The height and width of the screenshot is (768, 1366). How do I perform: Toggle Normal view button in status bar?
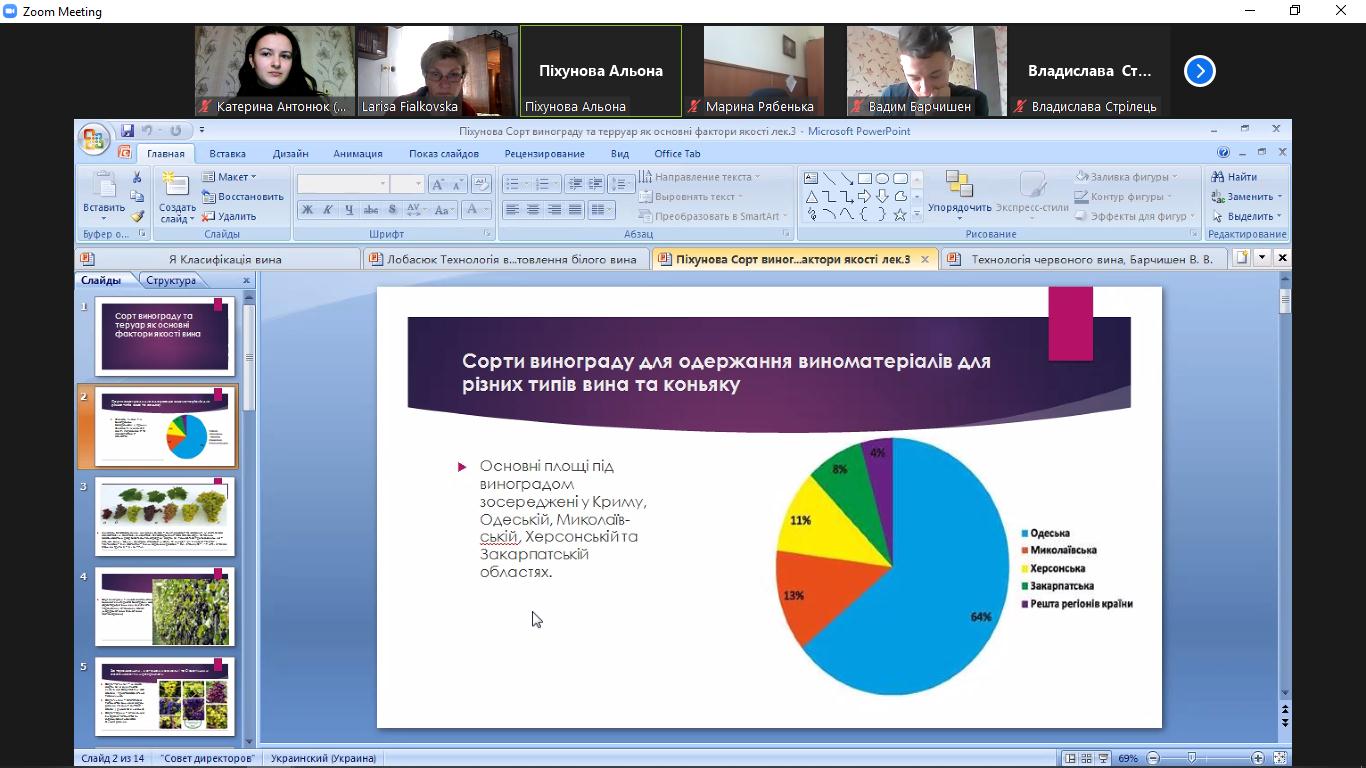1070,758
